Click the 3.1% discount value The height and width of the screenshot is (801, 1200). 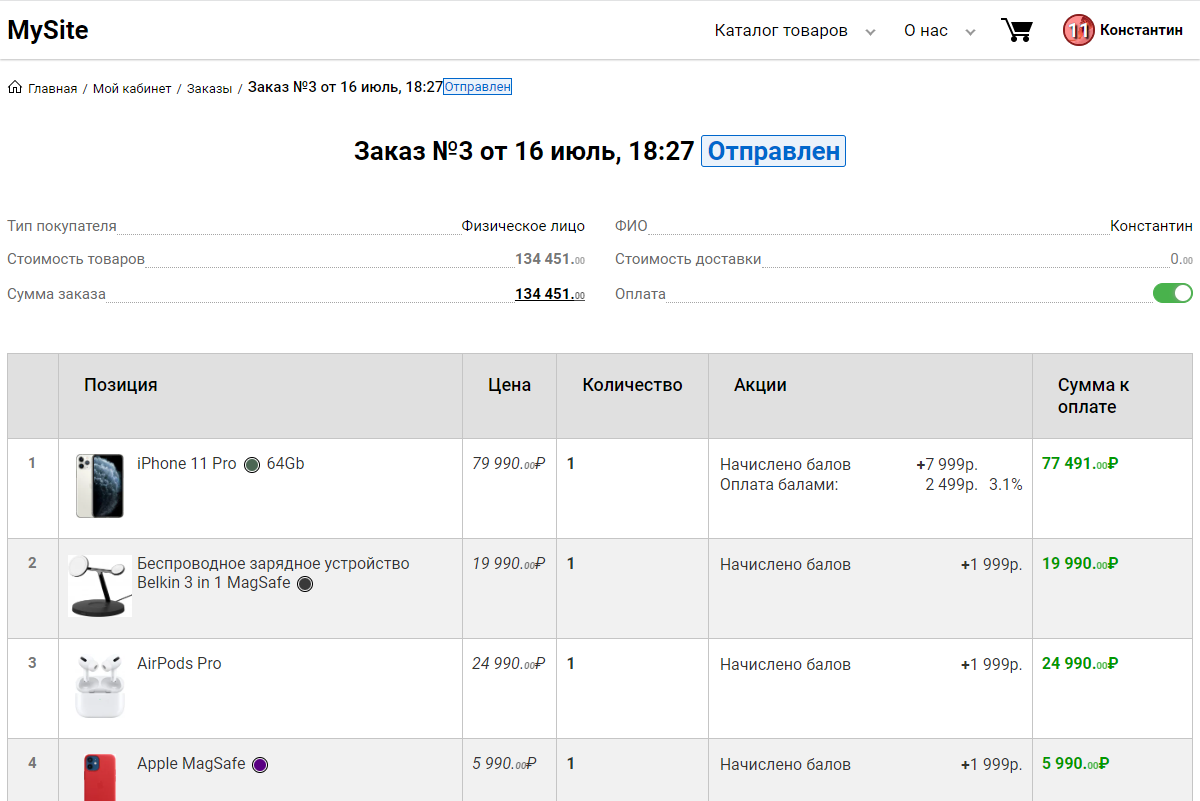coord(1006,484)
